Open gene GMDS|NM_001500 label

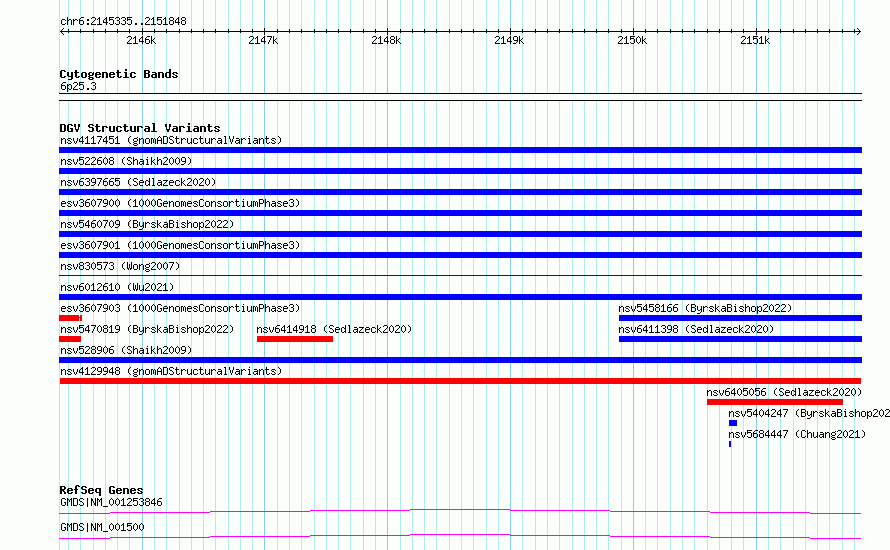click(102, 527)
